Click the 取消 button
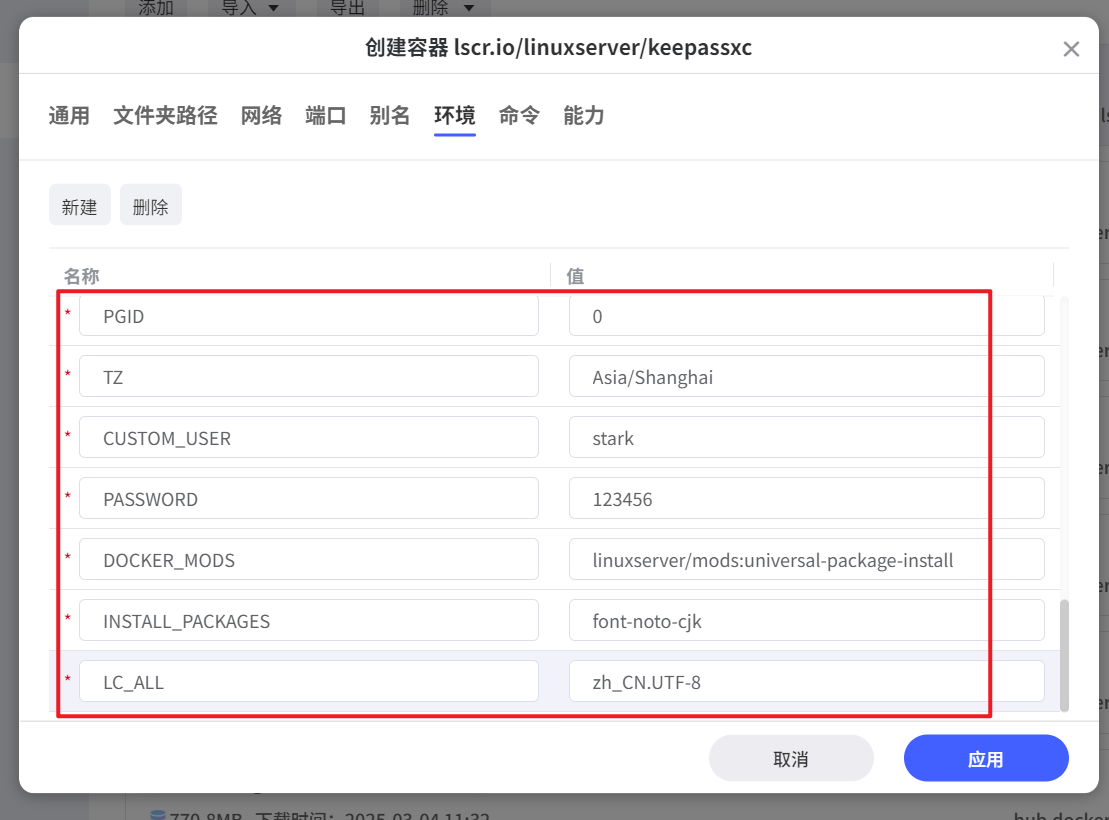Image resolution: width=1109 pixels, height=820 pixels. pos(791,758)
